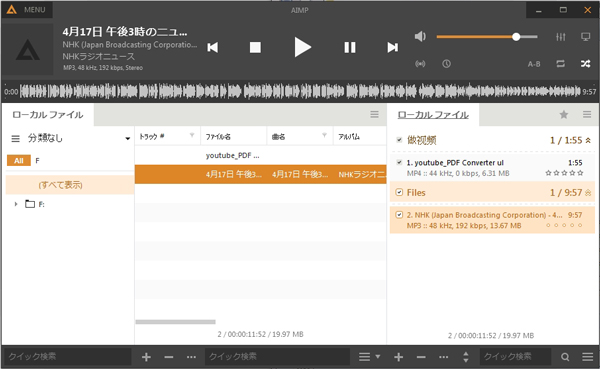Mute audio with speaker icon
600x369 pixels.
coord(420,36)
